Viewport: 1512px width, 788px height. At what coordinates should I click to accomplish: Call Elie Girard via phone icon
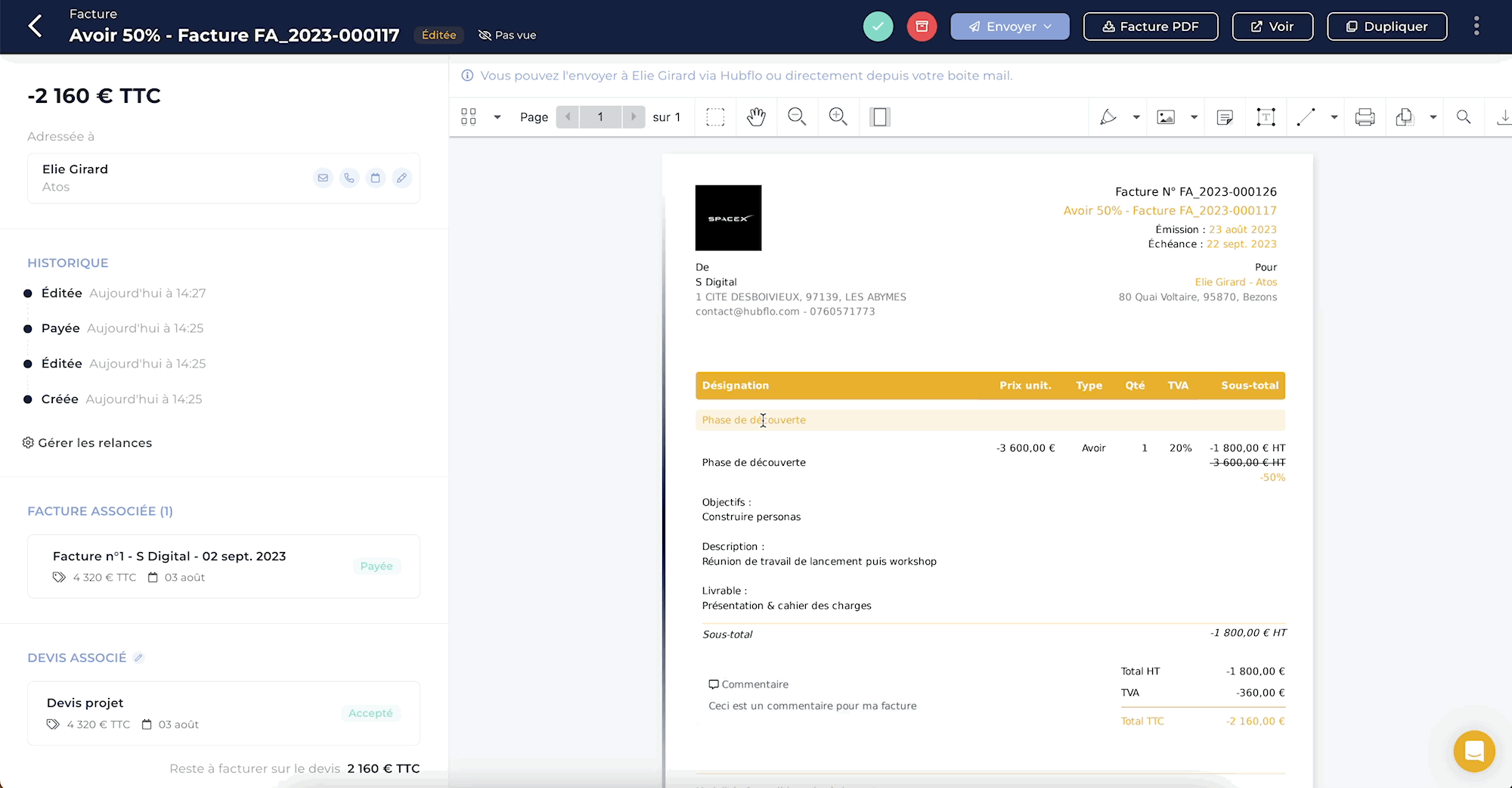349,178
